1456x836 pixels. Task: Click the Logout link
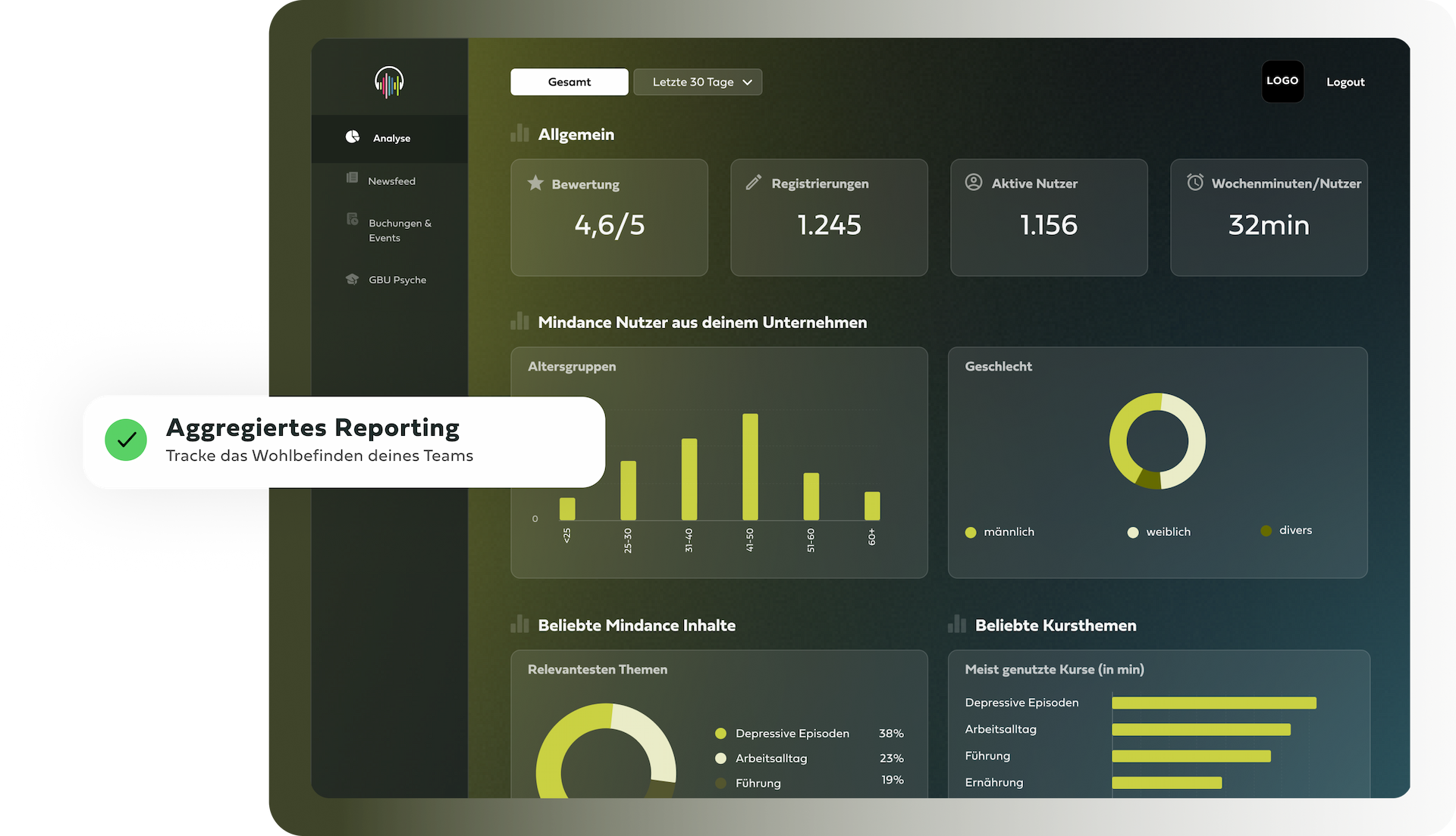1345,82
